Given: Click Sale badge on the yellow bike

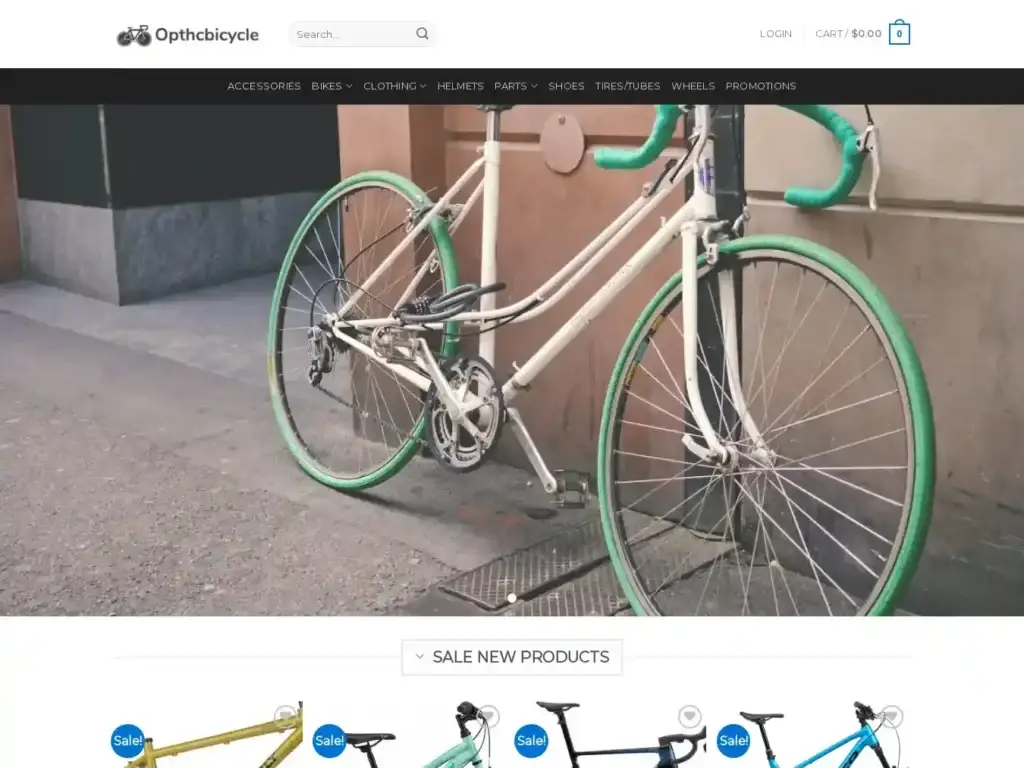Looking at the screenshot, I should point(128,741).
